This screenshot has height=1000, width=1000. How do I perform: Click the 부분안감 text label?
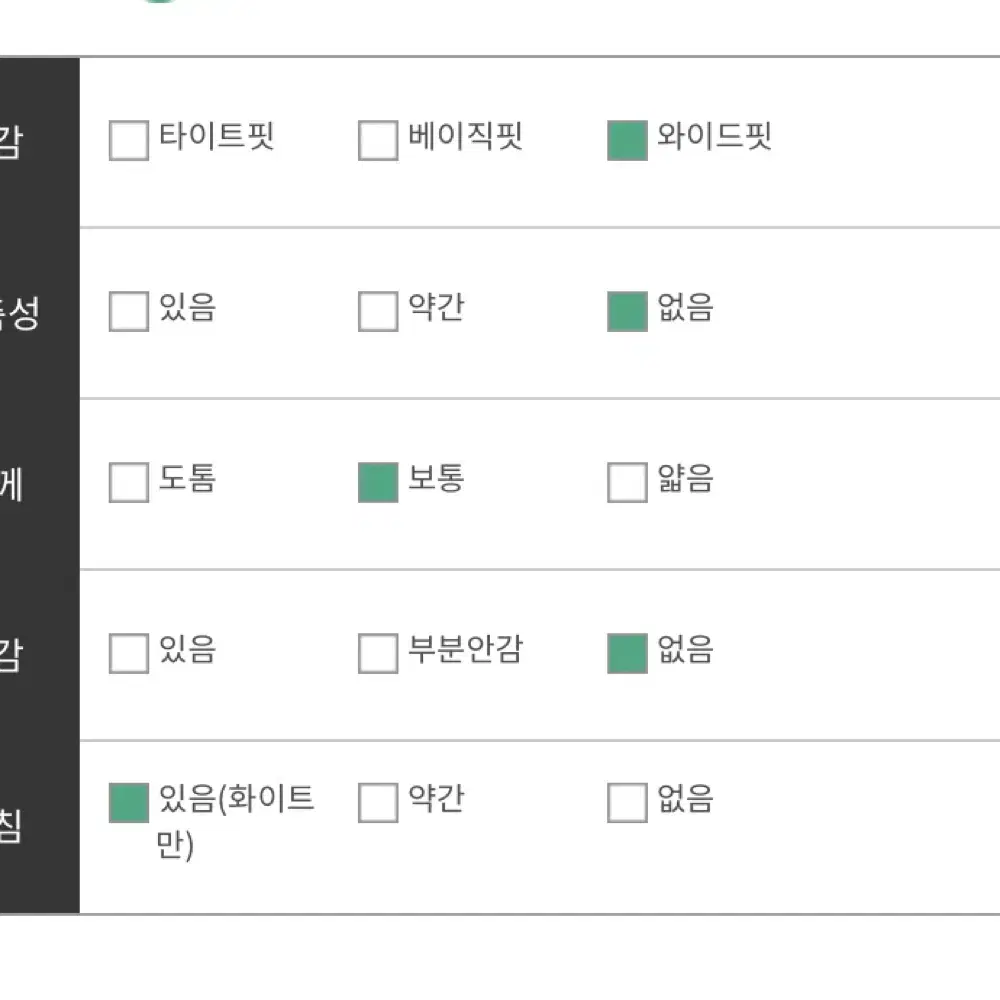click(x=466, y=649)
